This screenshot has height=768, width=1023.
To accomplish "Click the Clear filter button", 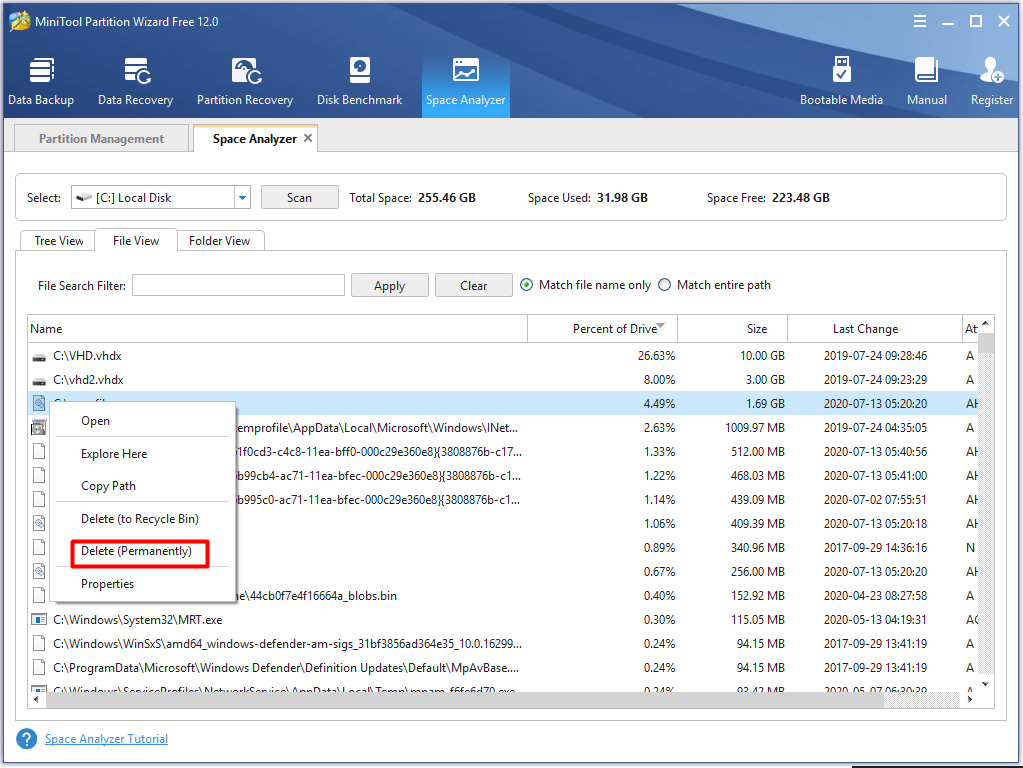I will 474,286.
